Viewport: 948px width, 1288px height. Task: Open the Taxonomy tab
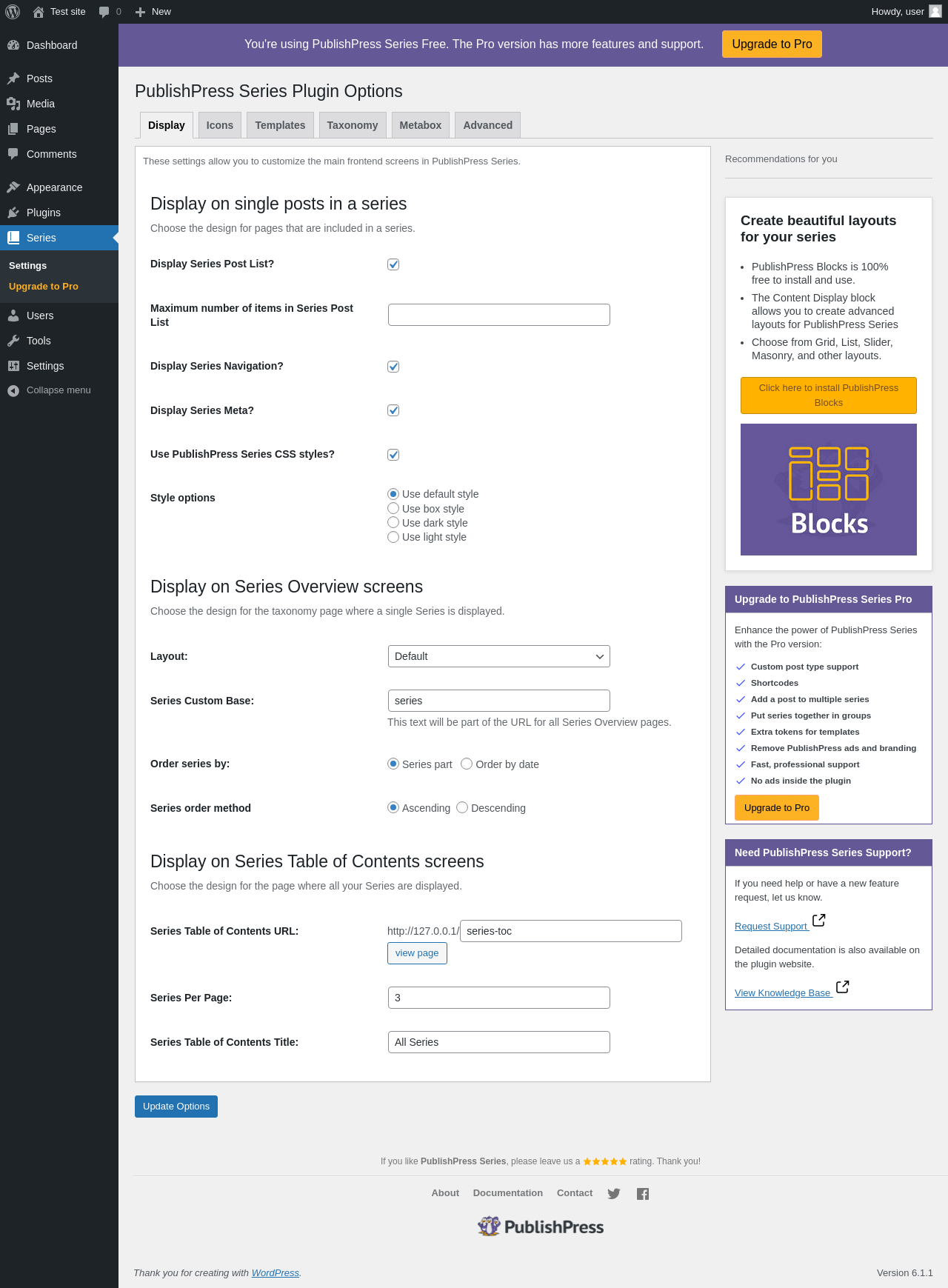pyautogui.click(x=353, y=125)
